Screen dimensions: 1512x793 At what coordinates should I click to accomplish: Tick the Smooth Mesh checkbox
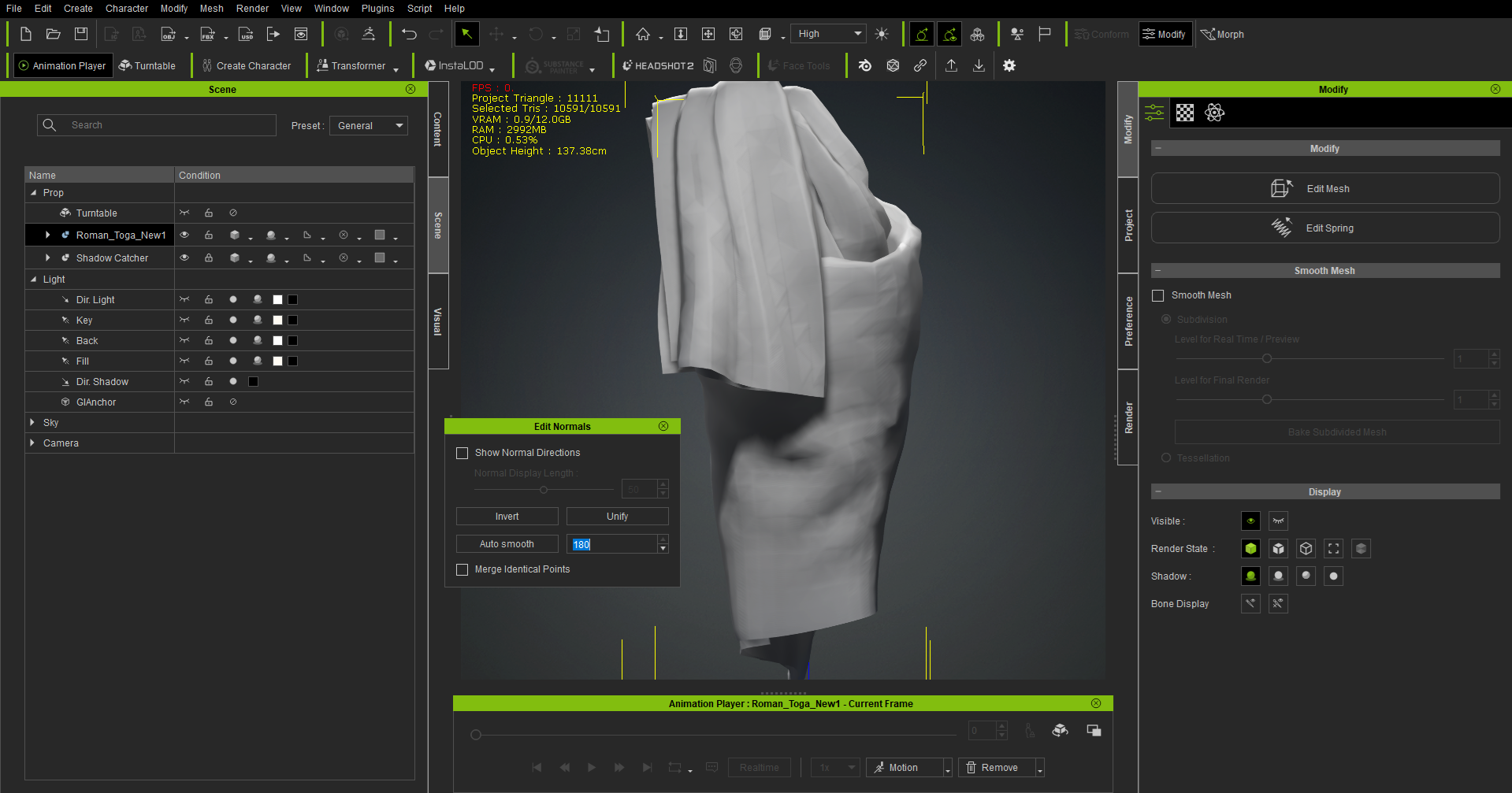(x=1158, y=295)
